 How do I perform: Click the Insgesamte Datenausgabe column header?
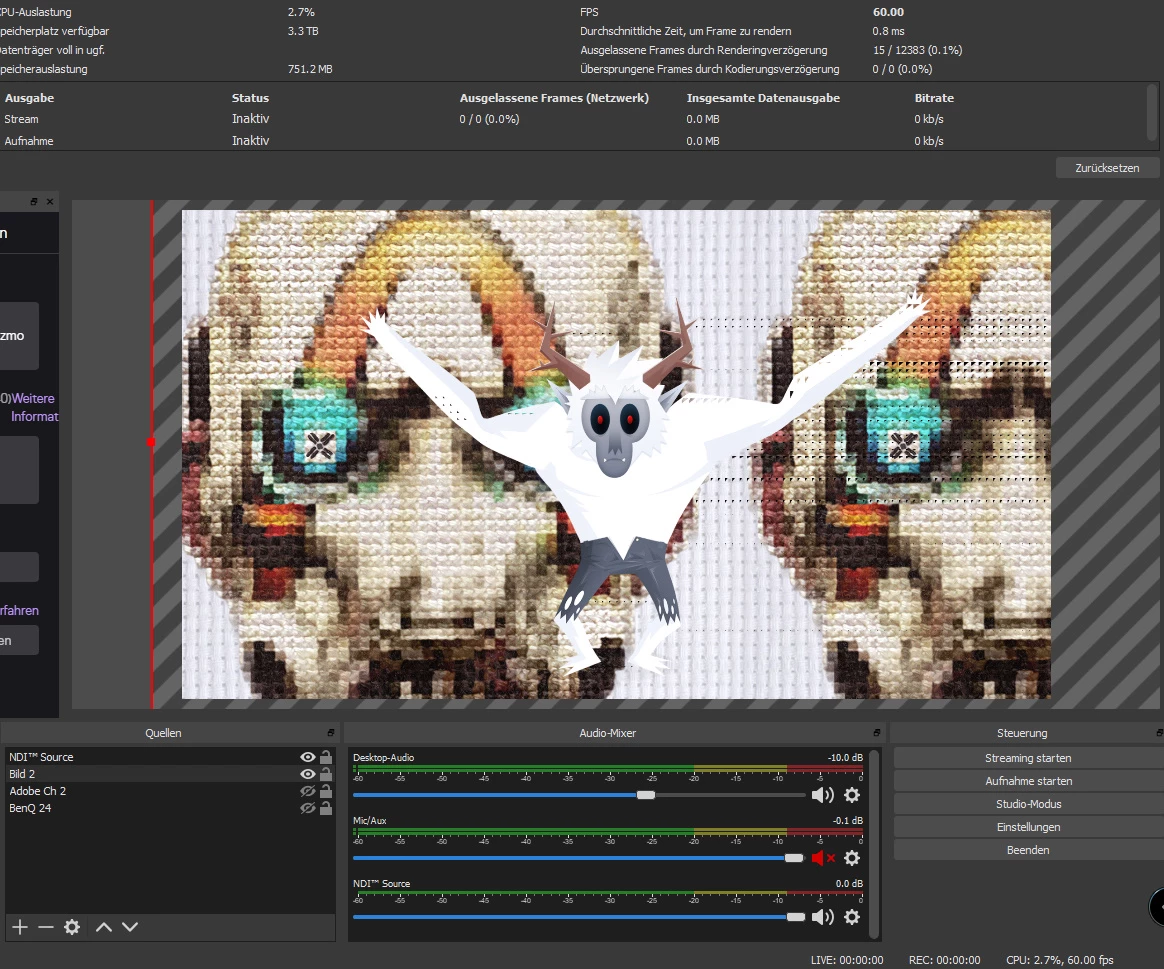763,98
